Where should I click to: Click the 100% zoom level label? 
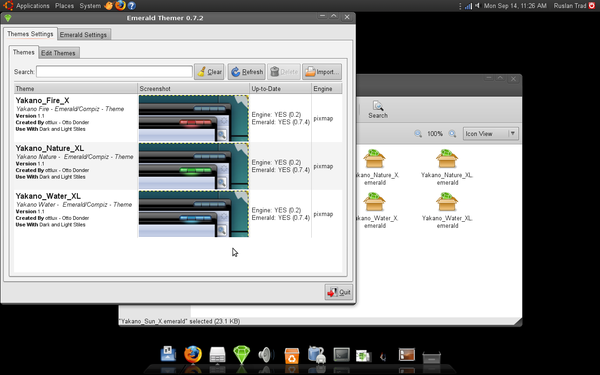[435, 134]
